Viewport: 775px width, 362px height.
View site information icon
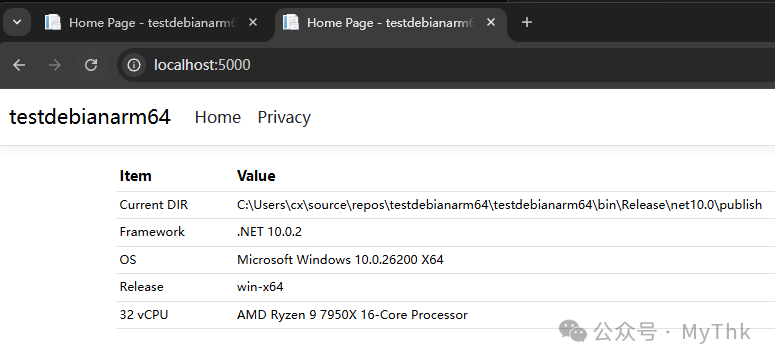click(134, 65)
